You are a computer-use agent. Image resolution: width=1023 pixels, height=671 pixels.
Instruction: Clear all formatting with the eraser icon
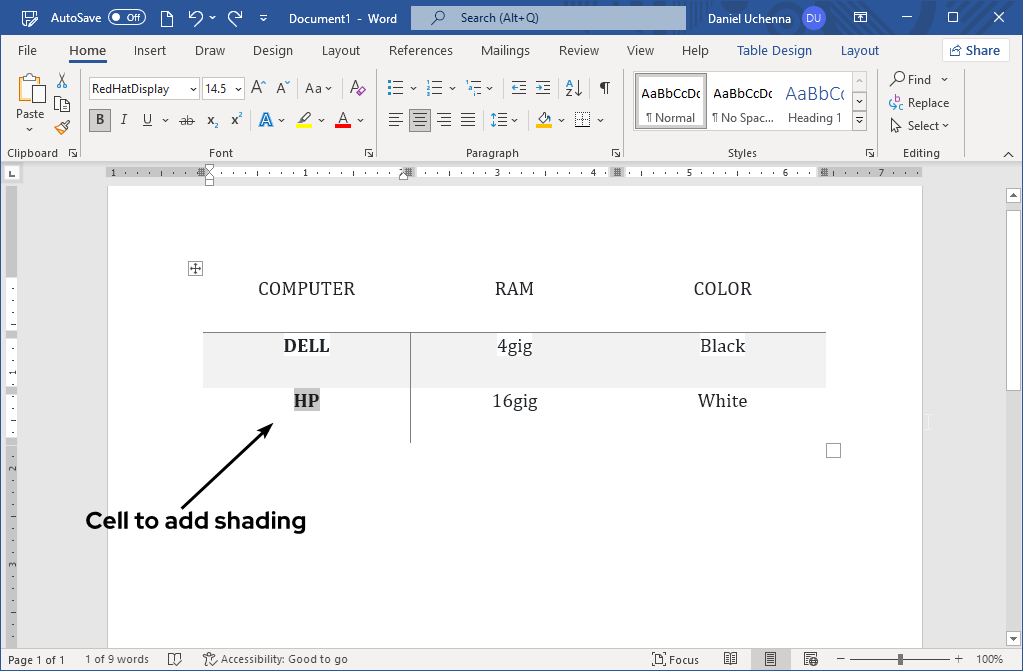[357, 89]
